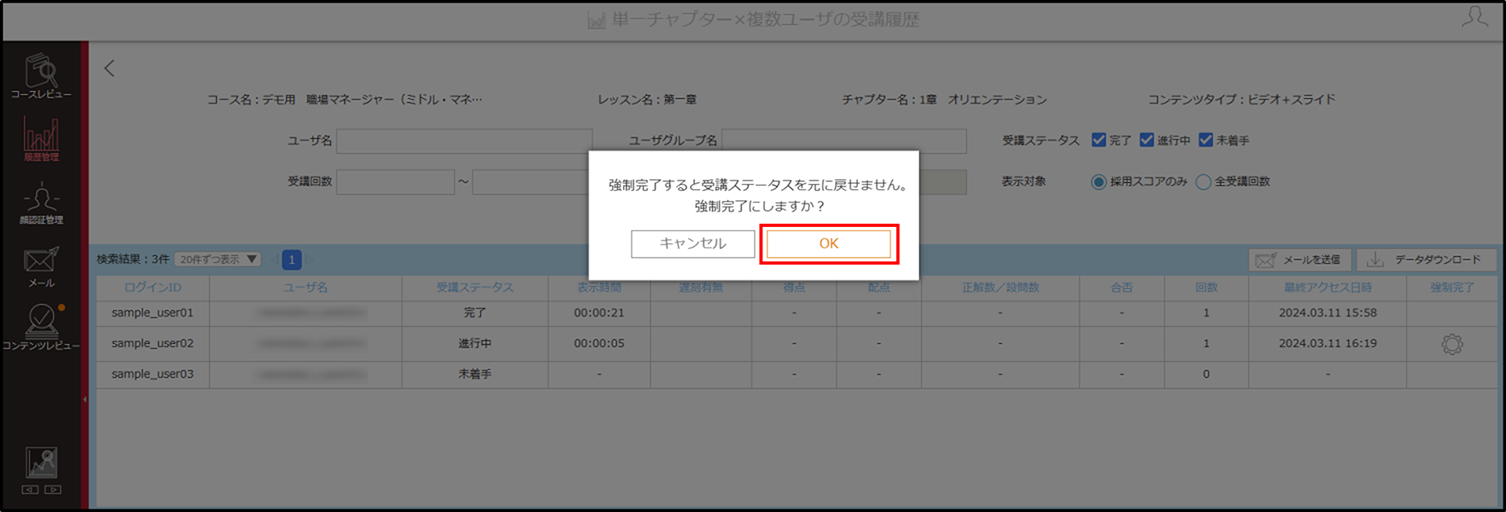
Task: Sort by 回数 column header
Action: [x=1206, y=287]
